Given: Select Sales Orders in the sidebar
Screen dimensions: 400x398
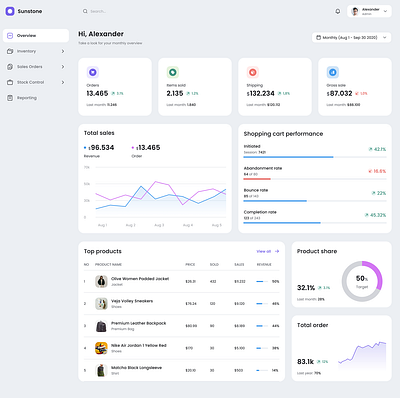Looking at the screenshot, I should [x=36, y=67].
